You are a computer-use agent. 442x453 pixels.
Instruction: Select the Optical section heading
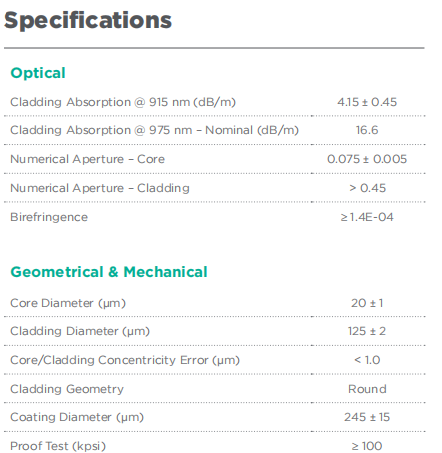point(38,73)
